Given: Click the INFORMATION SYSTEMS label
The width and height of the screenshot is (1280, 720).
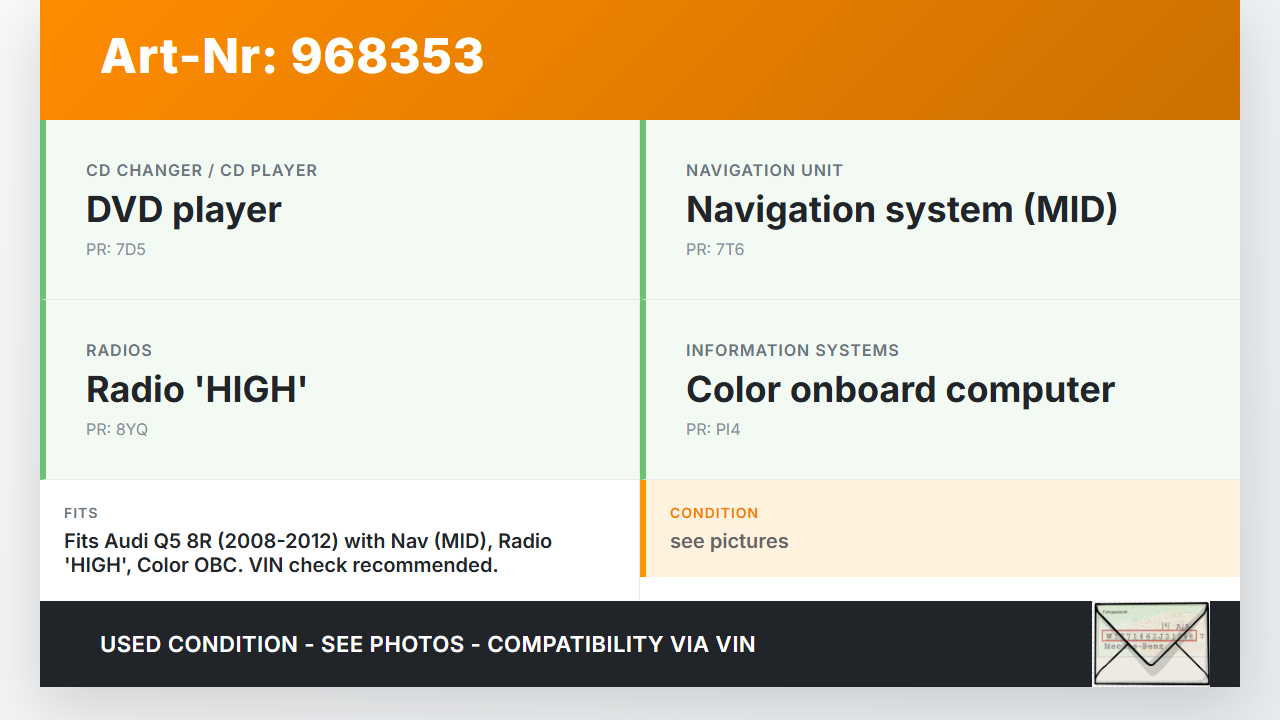Looking at the screenshot, I should pos(792,350).
